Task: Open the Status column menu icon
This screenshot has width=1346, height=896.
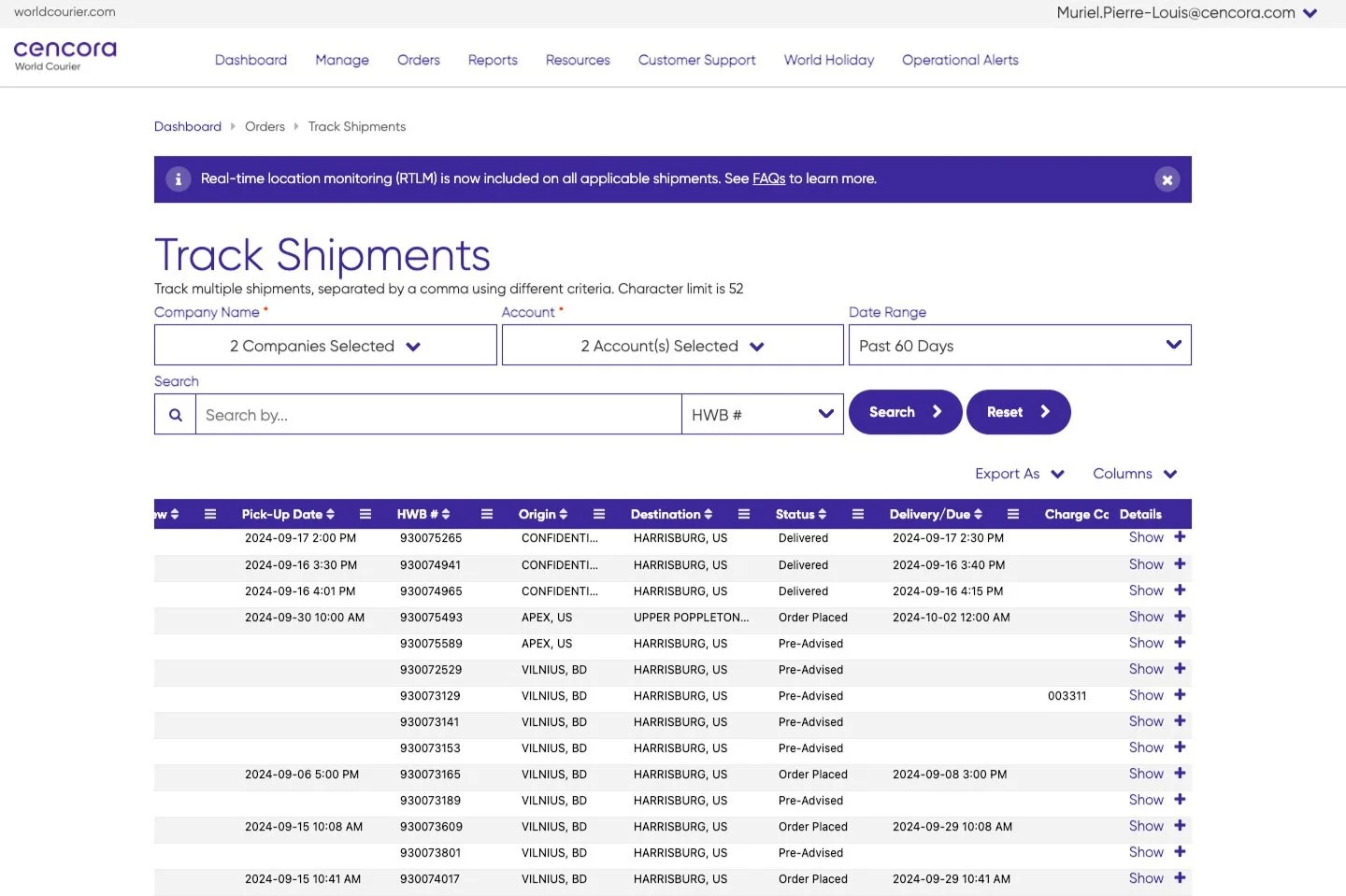Action: (858, 514)
